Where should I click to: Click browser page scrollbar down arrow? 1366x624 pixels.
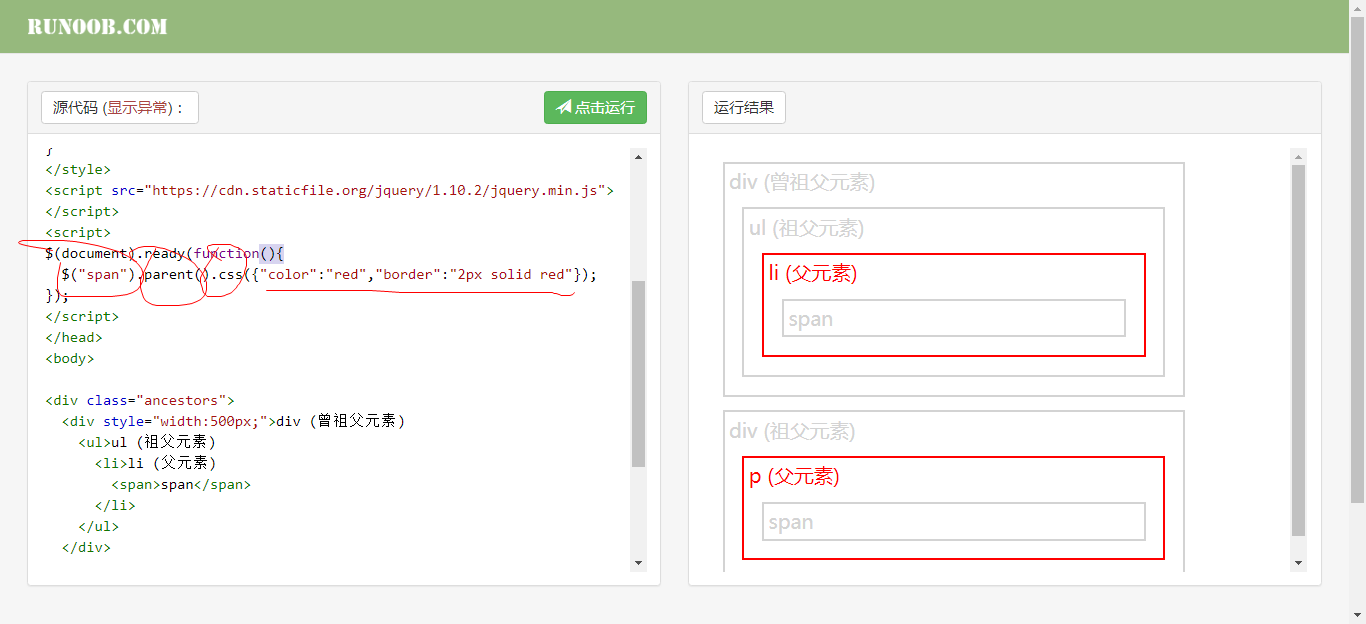click(x=1358, y=615)
